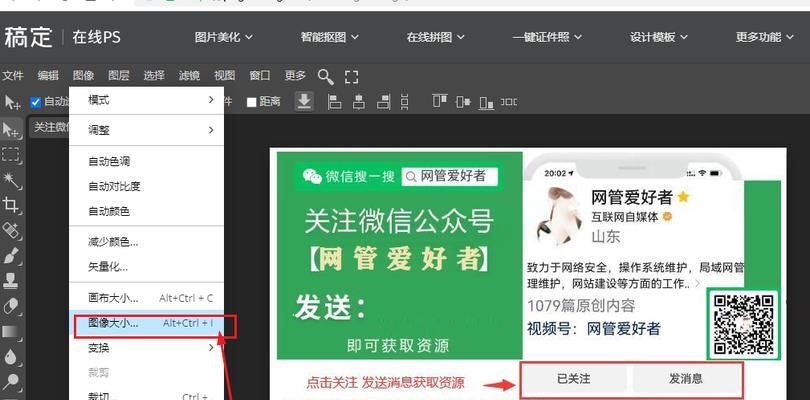The image size is (810, 400).
Task: Select the Spot Healing Brush tool
Action: (x=10, y=230)
